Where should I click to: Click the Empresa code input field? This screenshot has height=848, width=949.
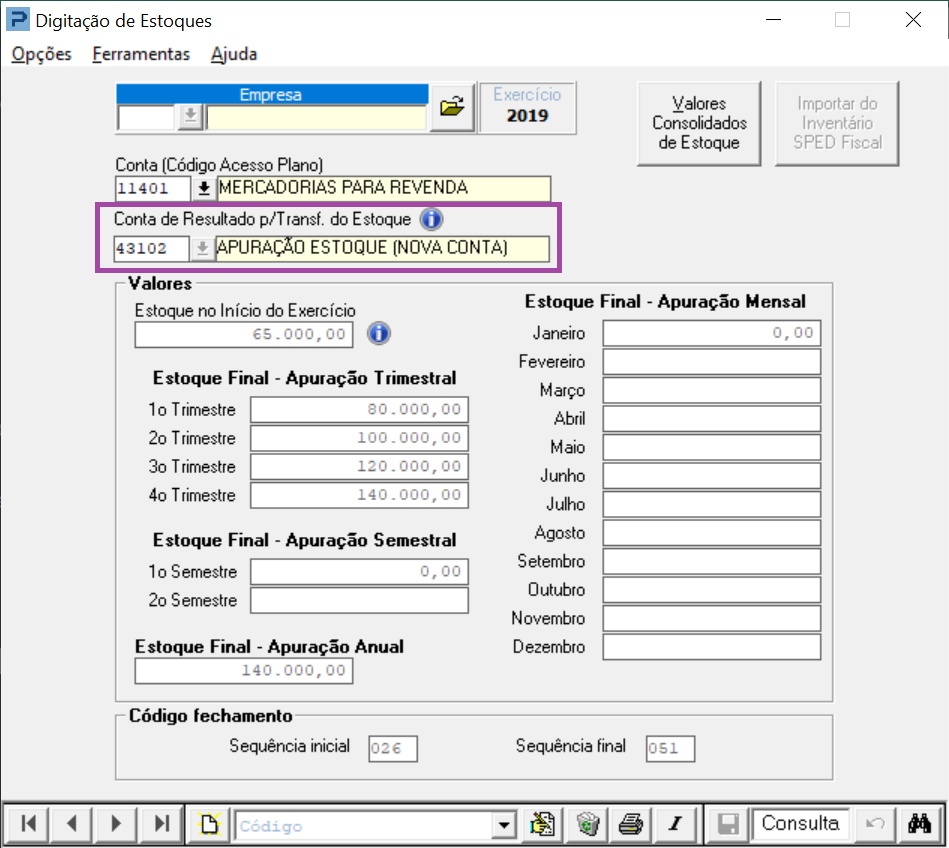(147, 117)
